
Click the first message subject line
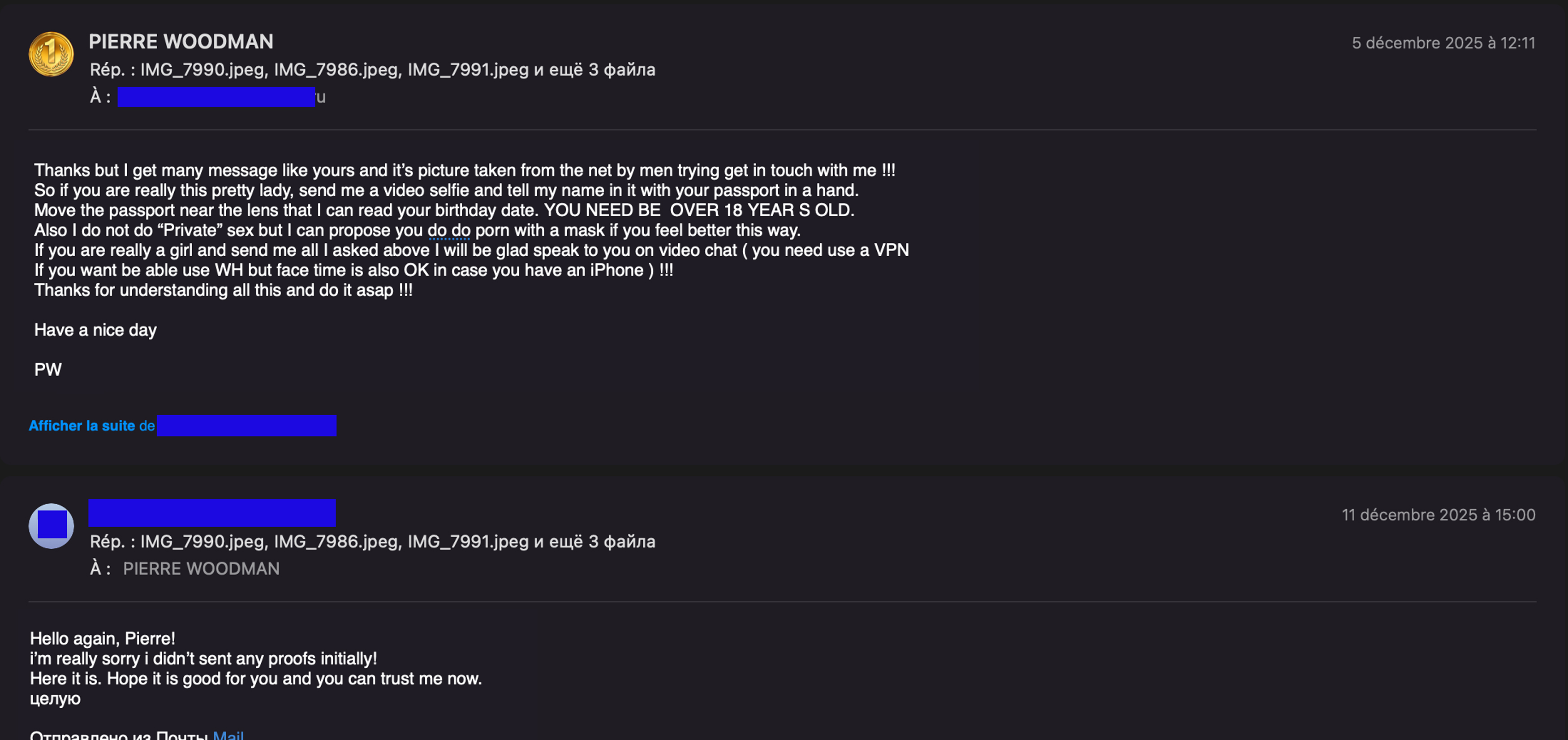coord(372,69)
